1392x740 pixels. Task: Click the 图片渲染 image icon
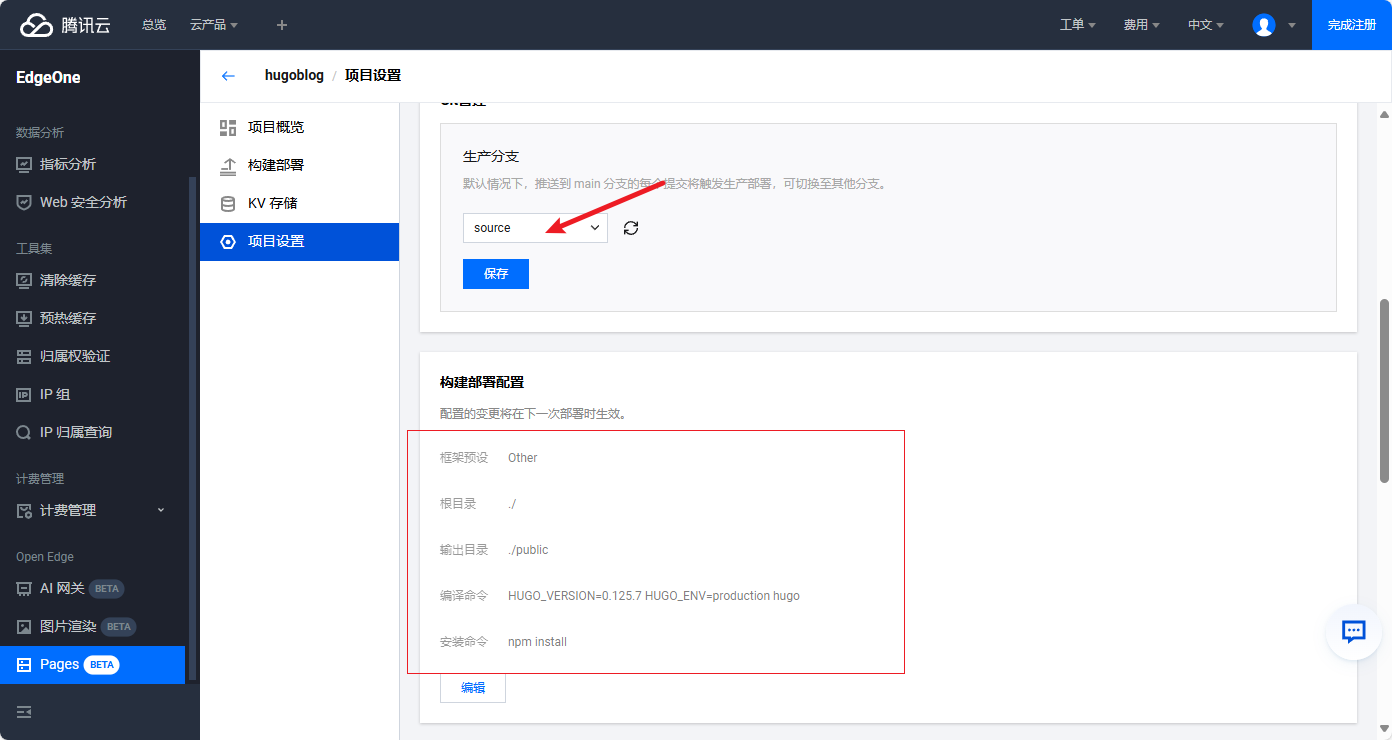(24, 626)
